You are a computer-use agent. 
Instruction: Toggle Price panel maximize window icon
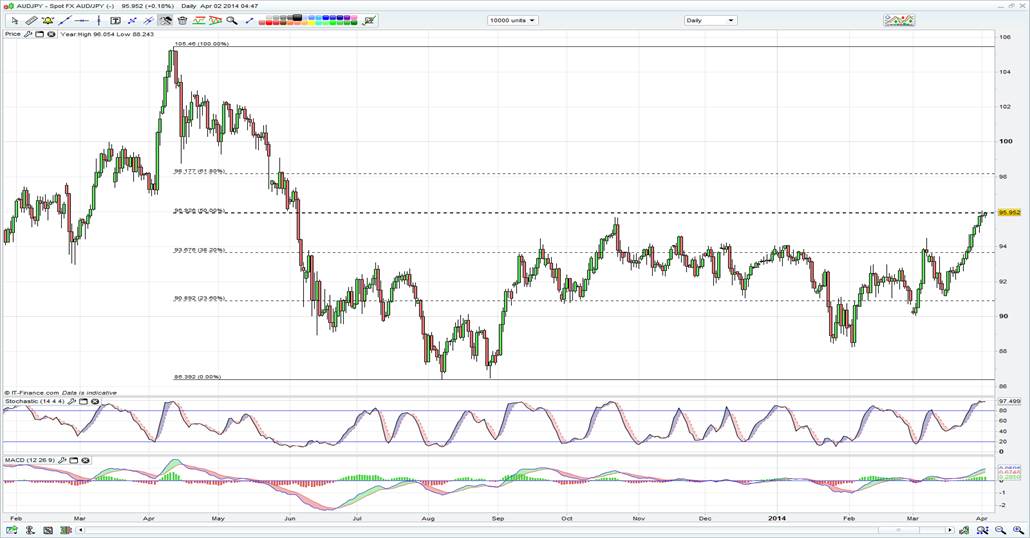[x=40, y=34]
